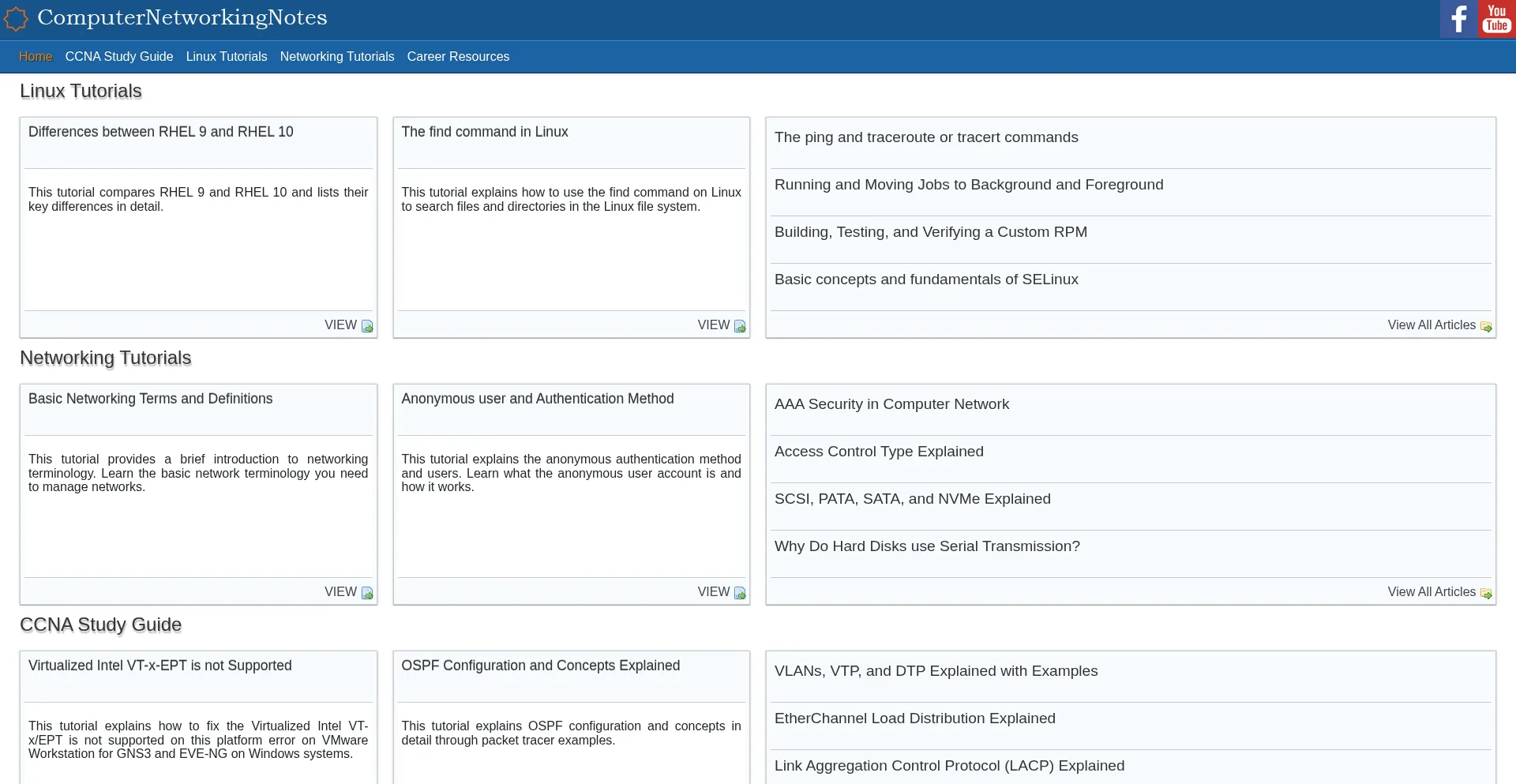Click icon next to Networking View All Articles
Viewport: 1516px width, 784px height.
point(1486,593)
